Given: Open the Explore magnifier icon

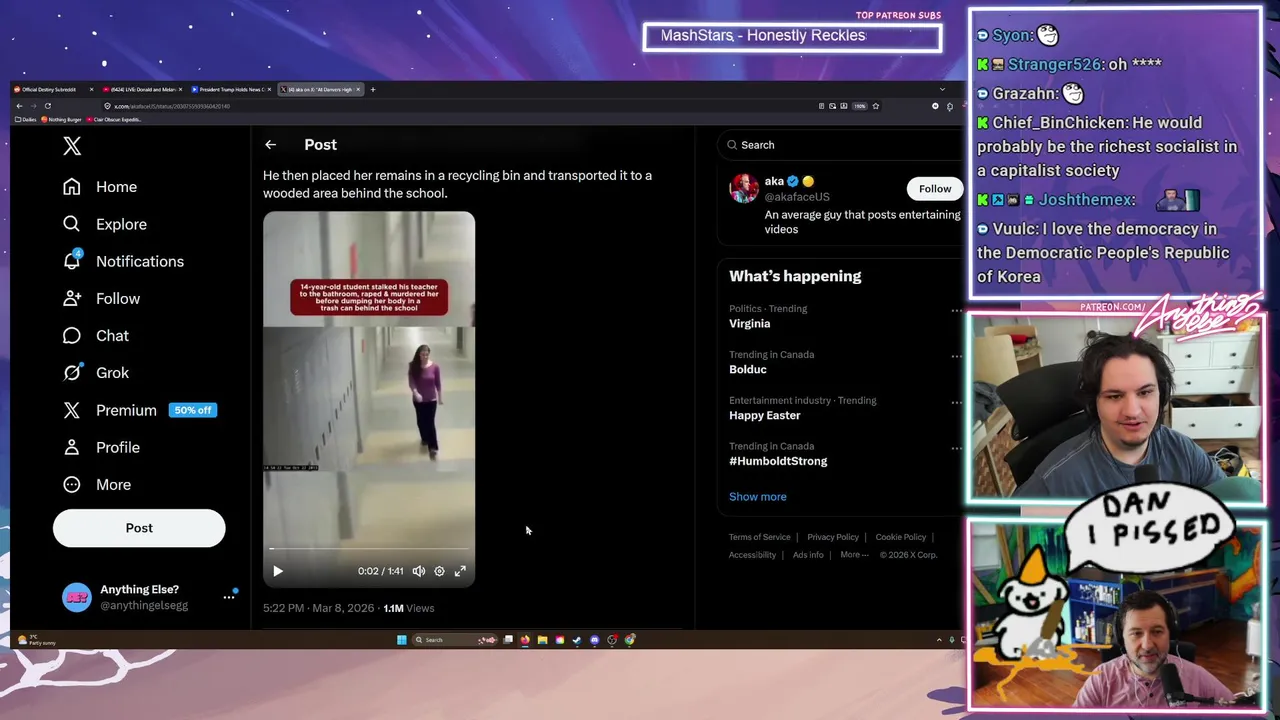Looking at the screenshot, I should (x=72, y=224).
